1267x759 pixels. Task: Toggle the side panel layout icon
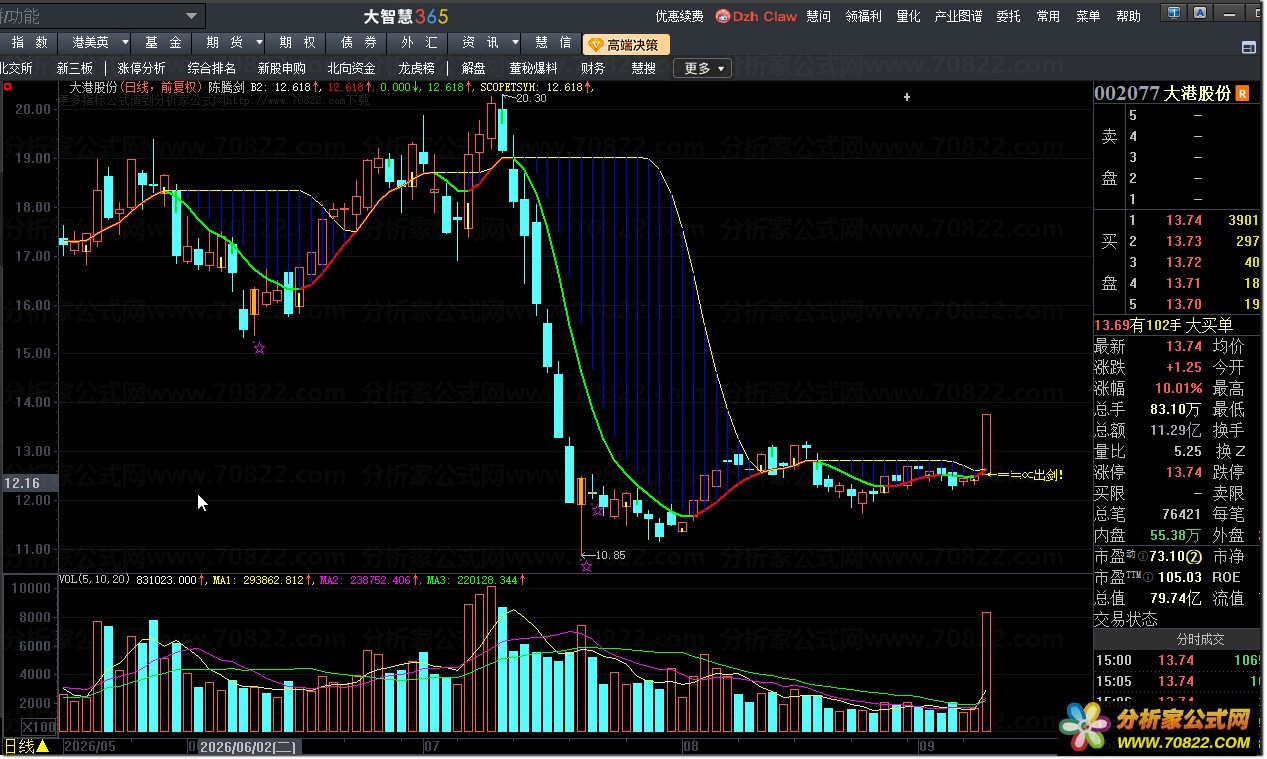[x=1248, y=47]
